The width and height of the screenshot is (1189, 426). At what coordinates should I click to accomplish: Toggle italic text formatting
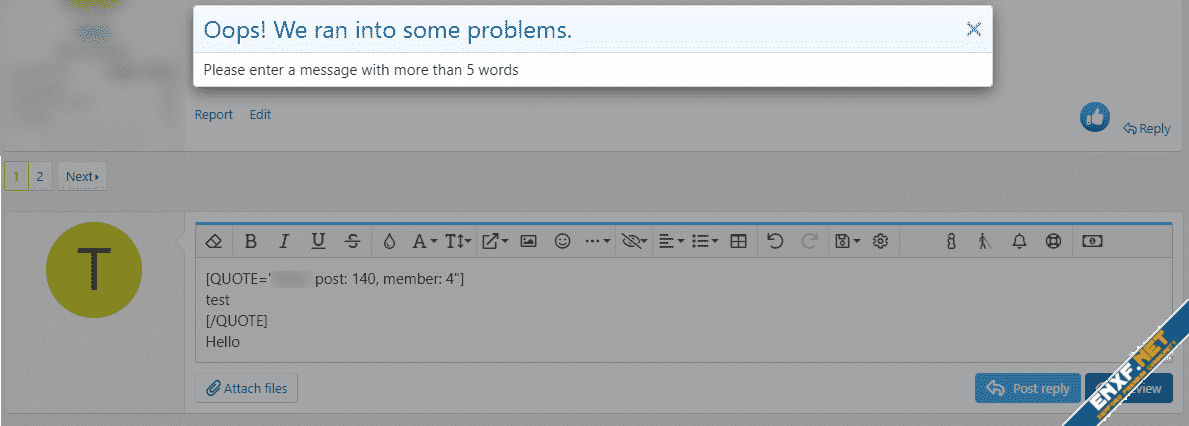tap(284, 241)
